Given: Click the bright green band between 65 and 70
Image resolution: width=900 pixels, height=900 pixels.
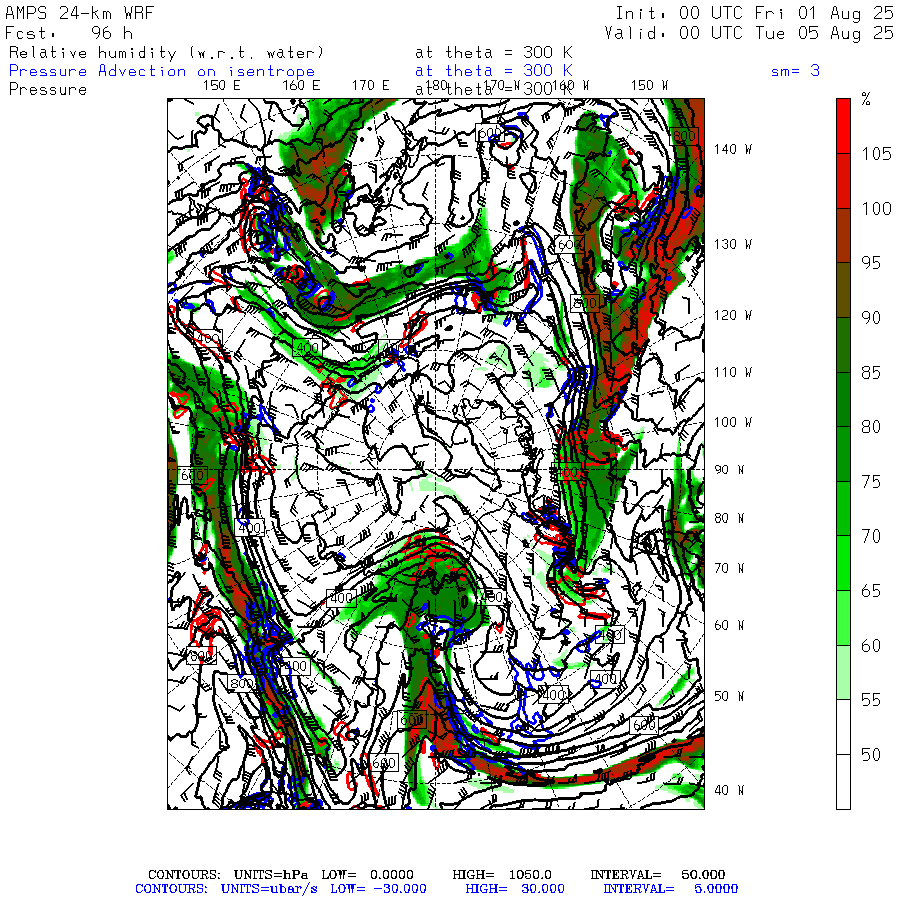Looking at the screenshot, I should pos(843,563).
